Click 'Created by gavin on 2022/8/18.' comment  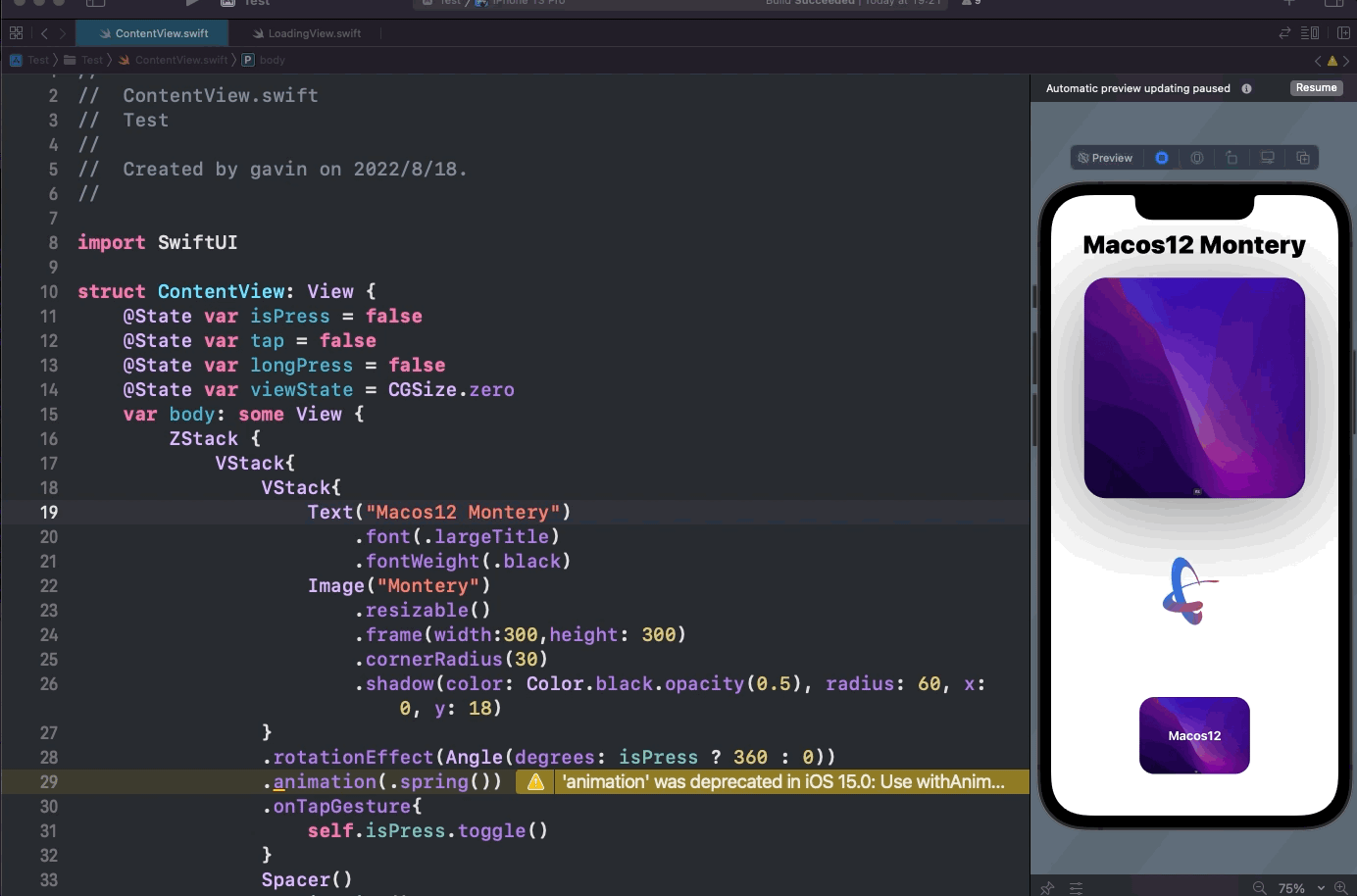[x=295, y=169]
